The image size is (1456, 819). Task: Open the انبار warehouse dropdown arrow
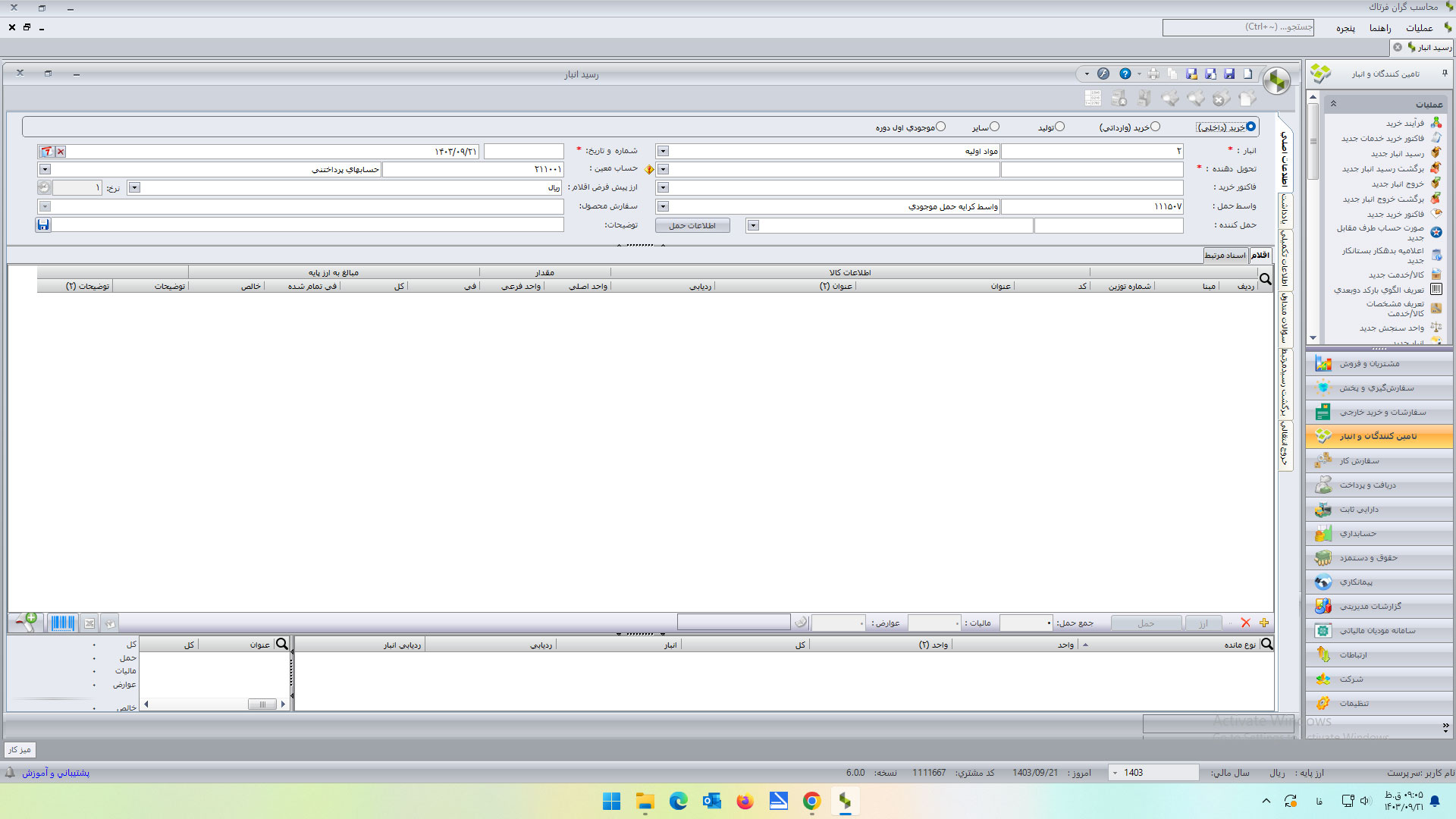pos(663,152)
